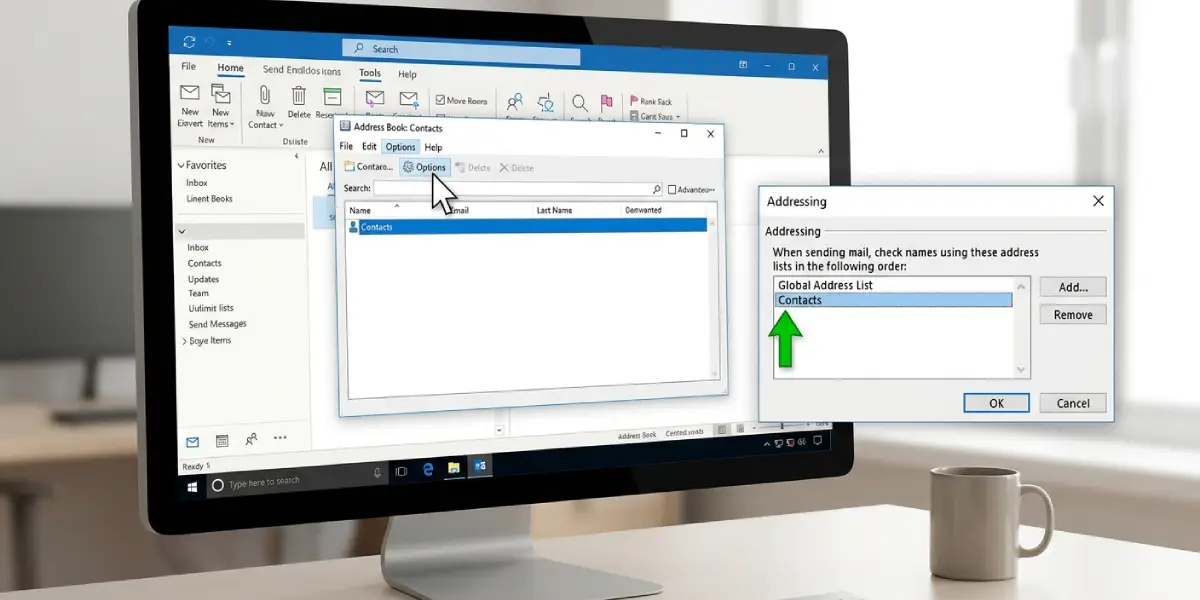
Task: Click the Rank Fack flag item
Action: tap(651, 101)
